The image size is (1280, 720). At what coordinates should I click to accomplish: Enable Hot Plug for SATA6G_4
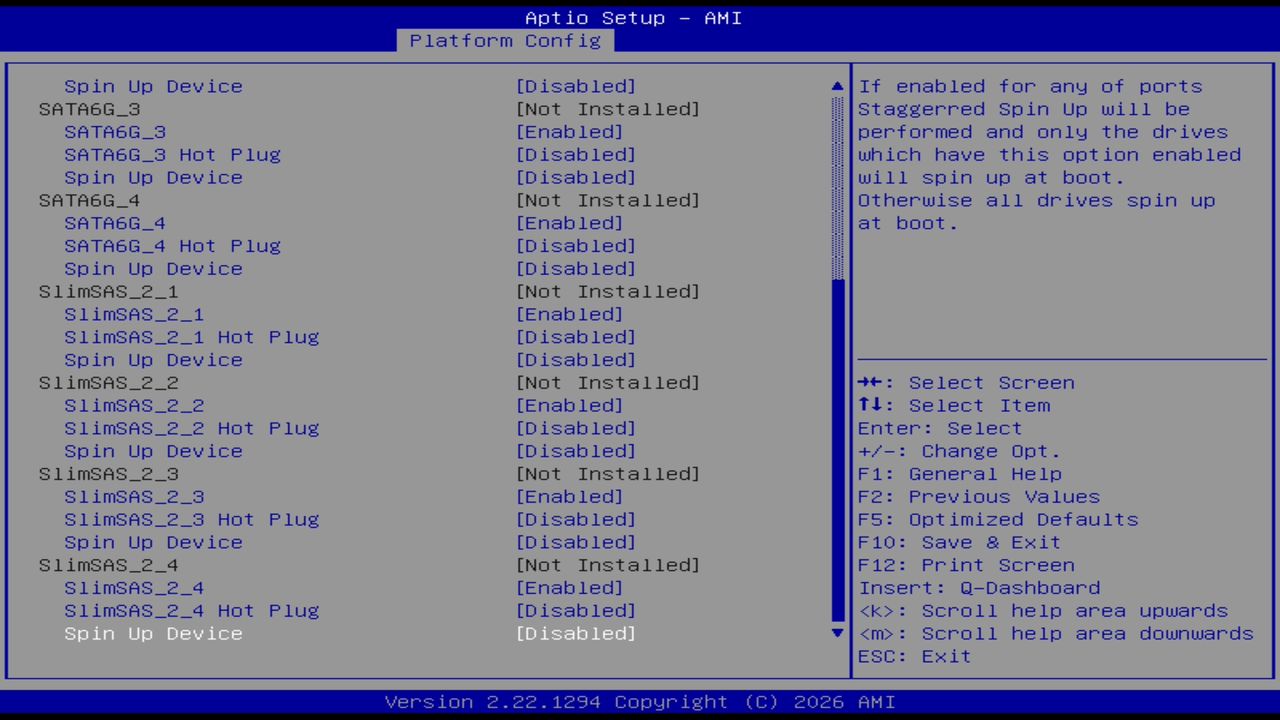point(172,245)
